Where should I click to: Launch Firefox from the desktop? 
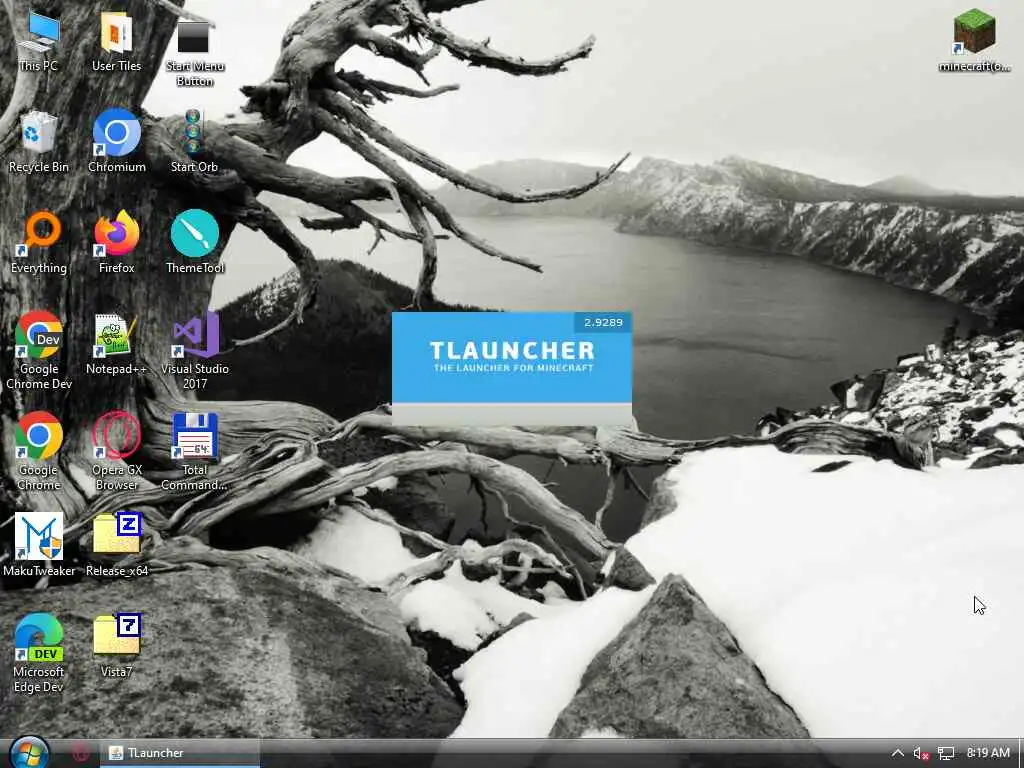pyautogui.click(x=116, y=242)
